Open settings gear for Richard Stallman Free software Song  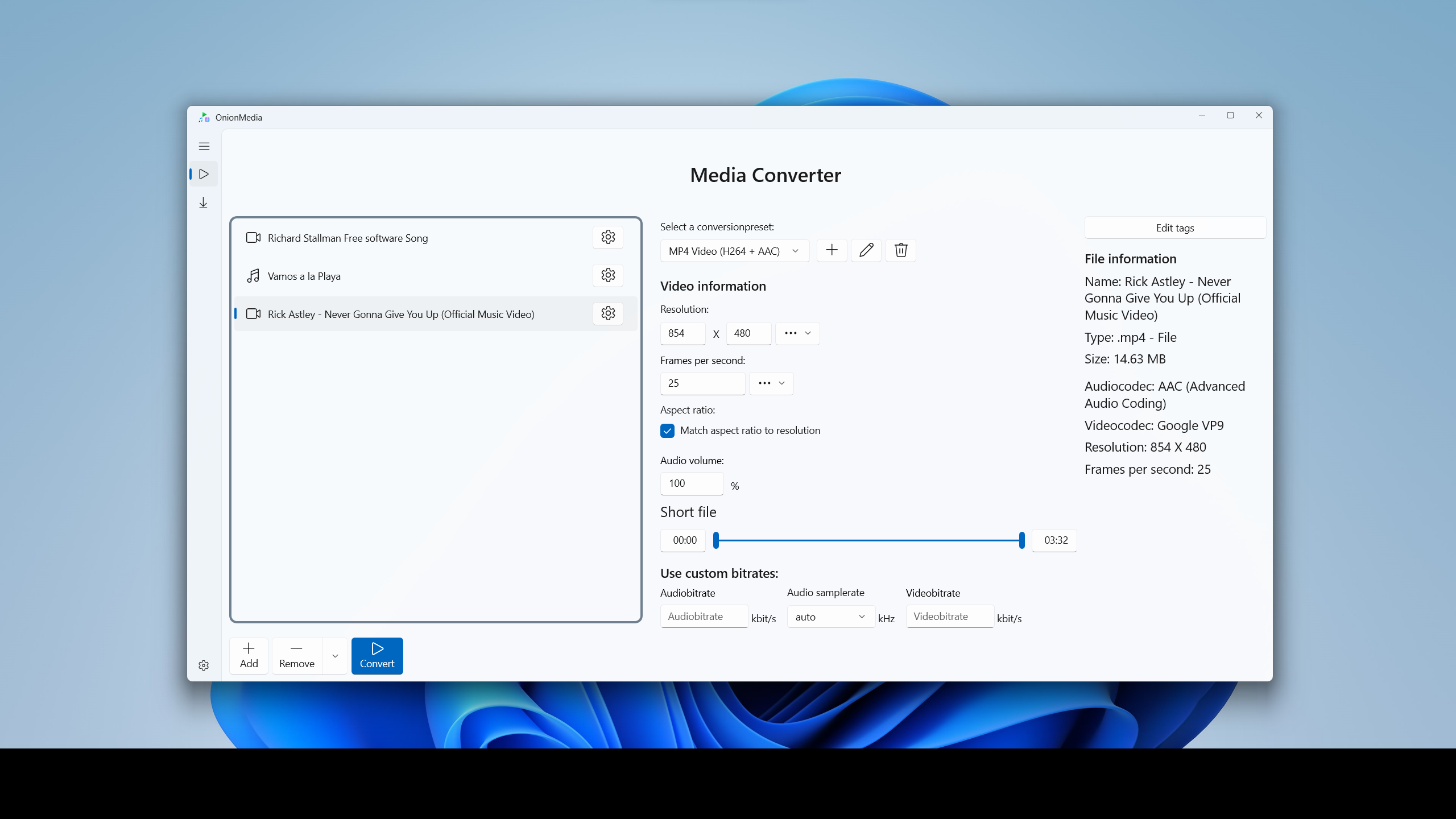[x=608, y=237]
